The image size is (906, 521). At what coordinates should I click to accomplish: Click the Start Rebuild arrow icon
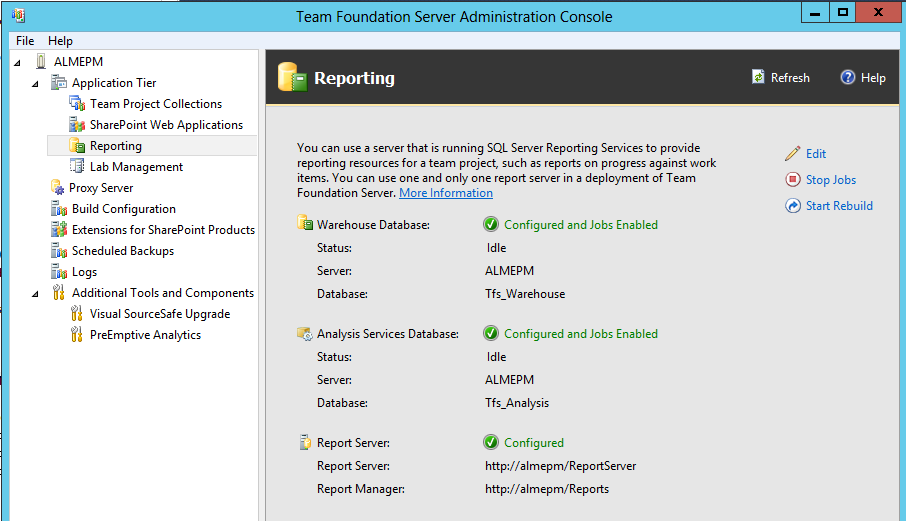(793, 206)
